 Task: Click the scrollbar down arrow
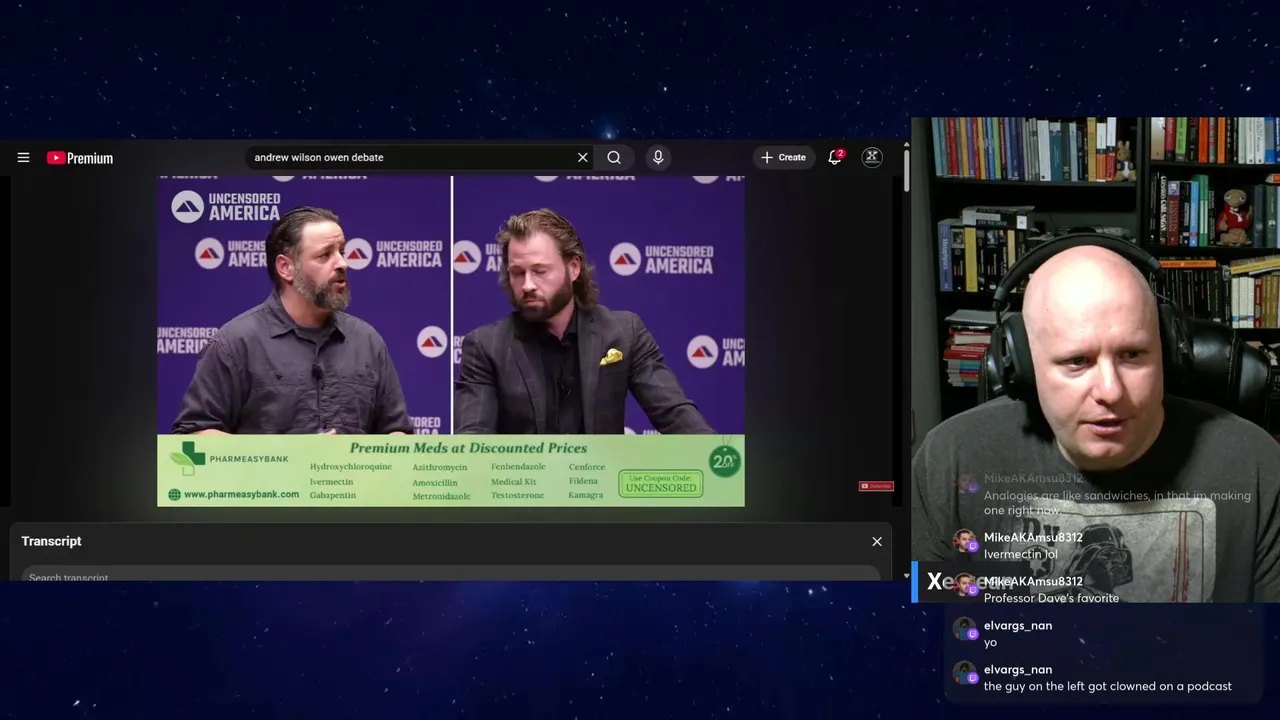pos(906,575)
